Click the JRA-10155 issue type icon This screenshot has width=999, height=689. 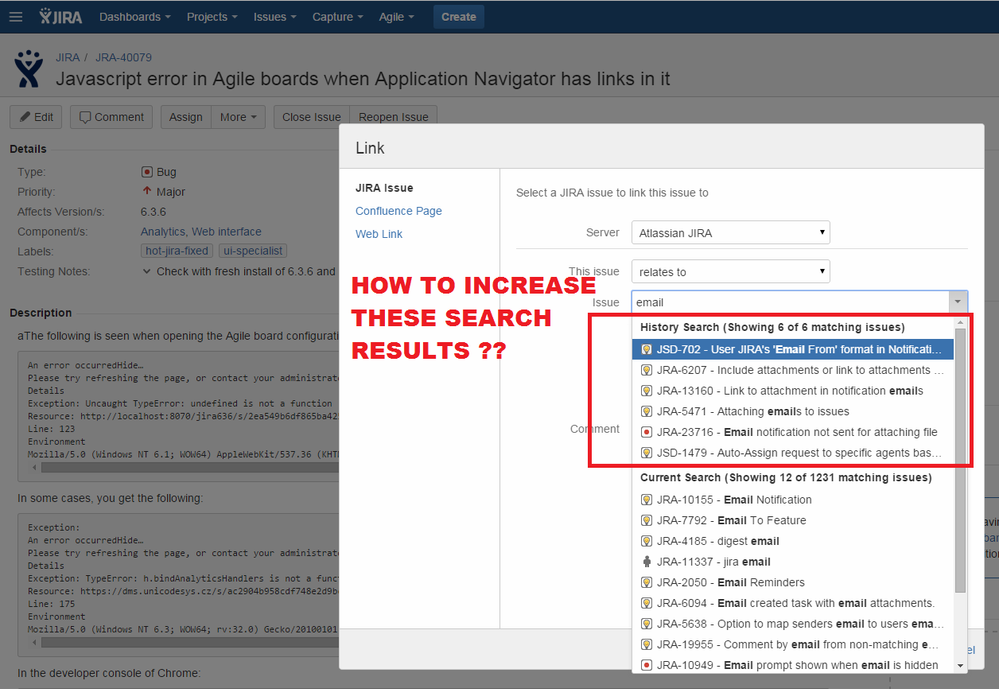coord(646,500)
